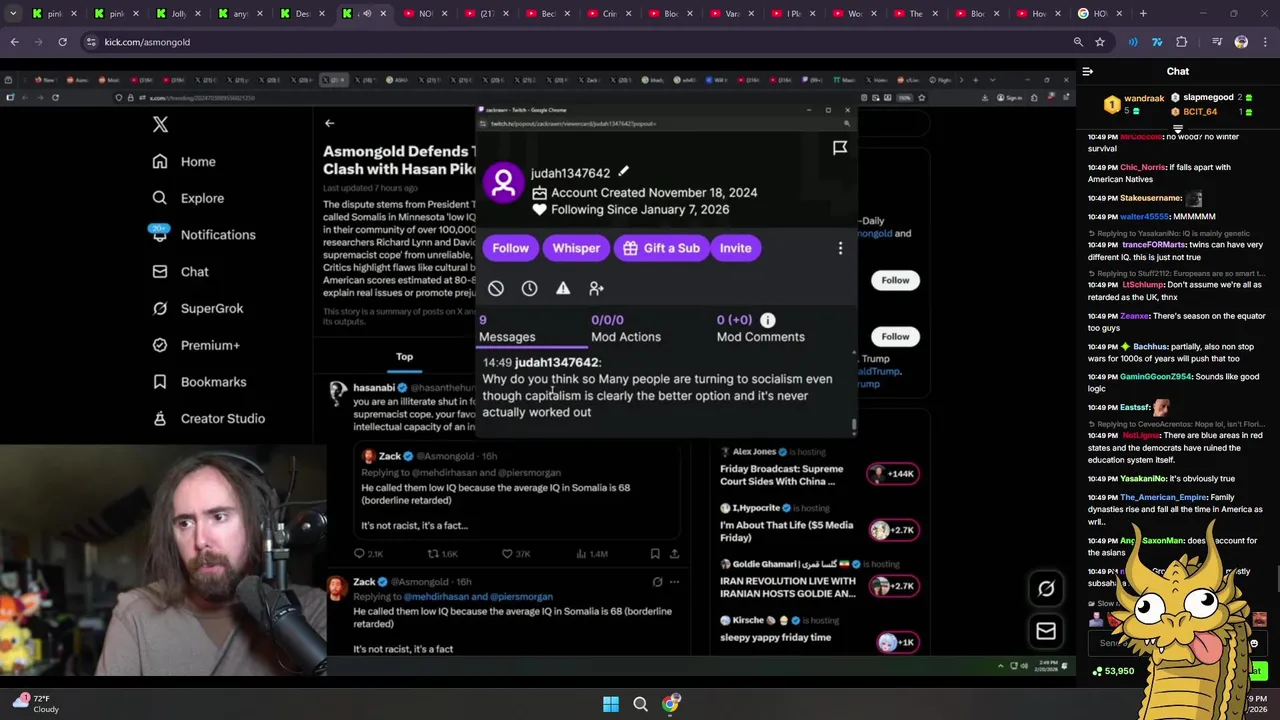The image size is (1280, 720).
Task: Click the Mod Comments info icon
Action: (768, 320)
